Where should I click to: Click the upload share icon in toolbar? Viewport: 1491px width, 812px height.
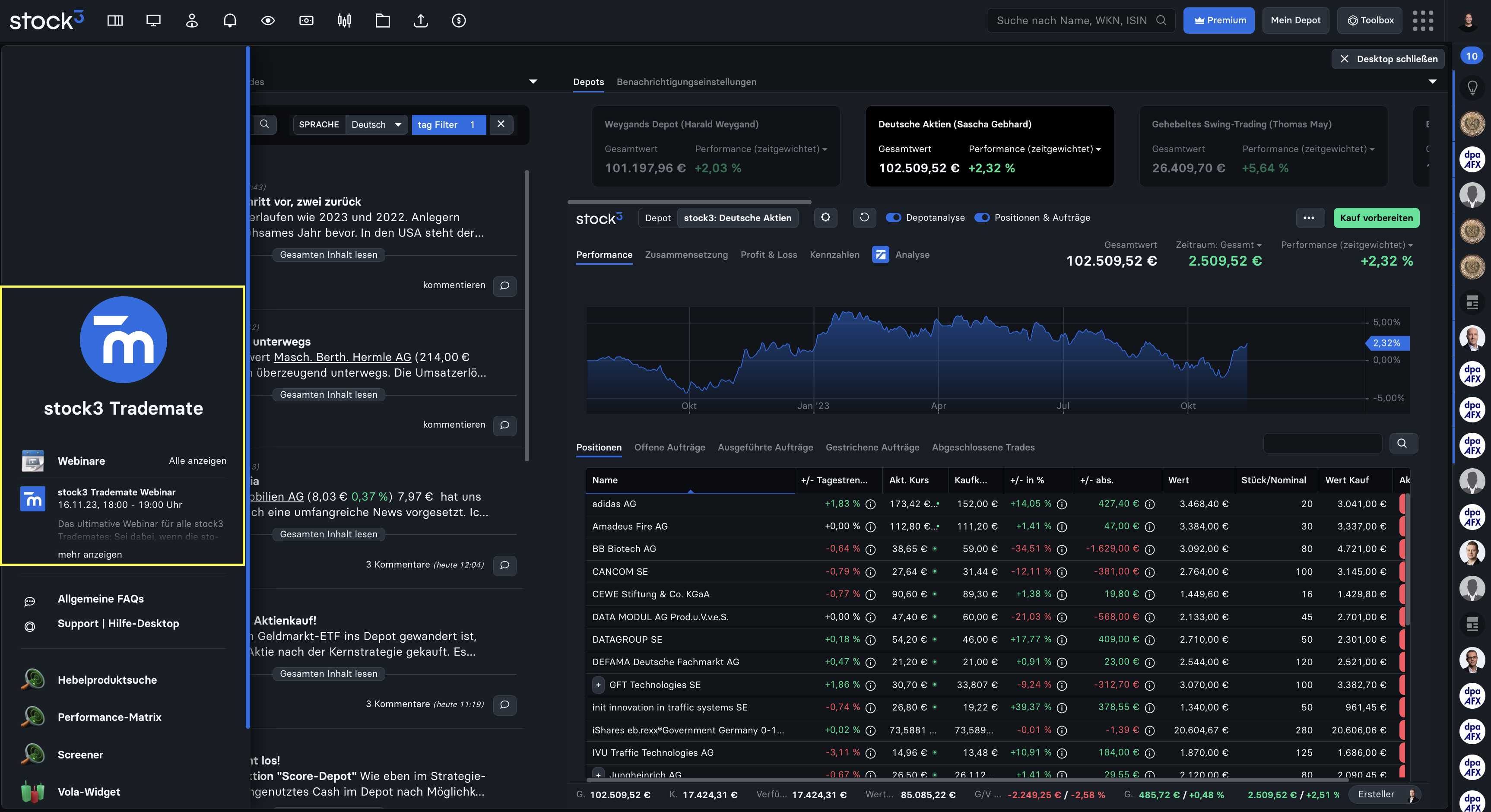pyautogui.click(x=421, y=21)
